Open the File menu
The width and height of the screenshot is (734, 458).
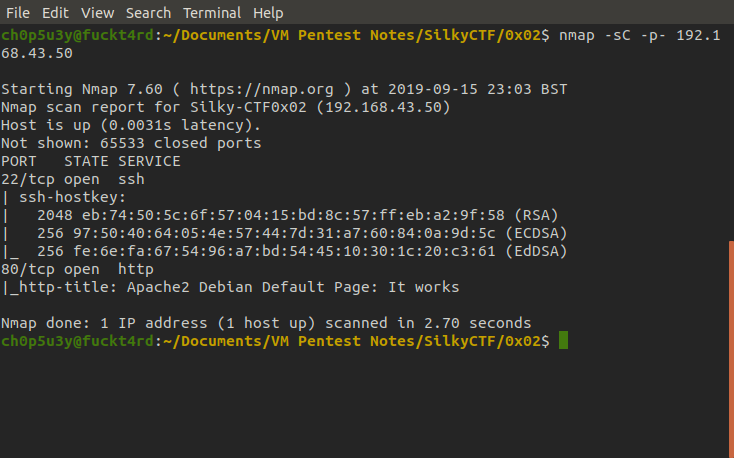tap(18, 13)
